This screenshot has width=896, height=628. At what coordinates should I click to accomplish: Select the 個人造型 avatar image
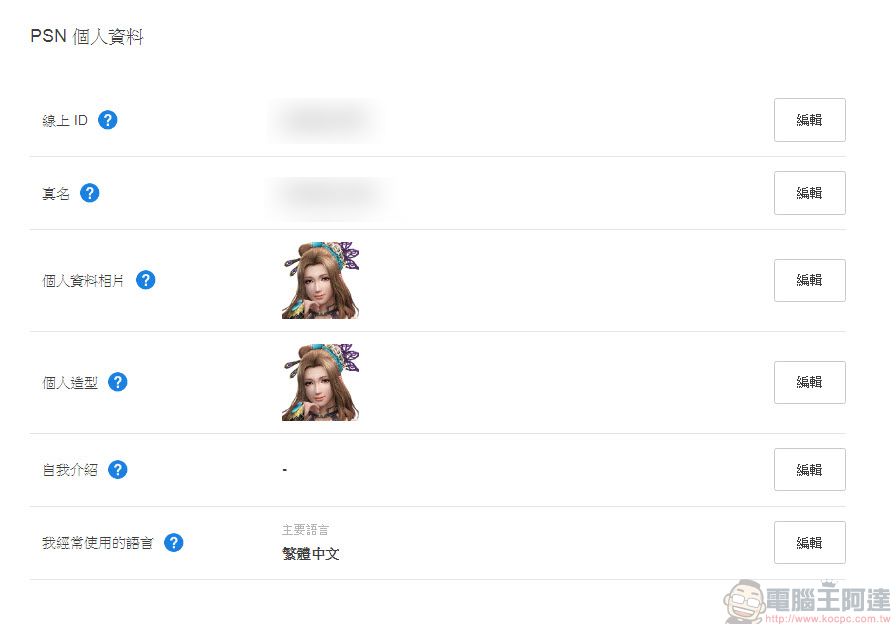tap(320, 382)
